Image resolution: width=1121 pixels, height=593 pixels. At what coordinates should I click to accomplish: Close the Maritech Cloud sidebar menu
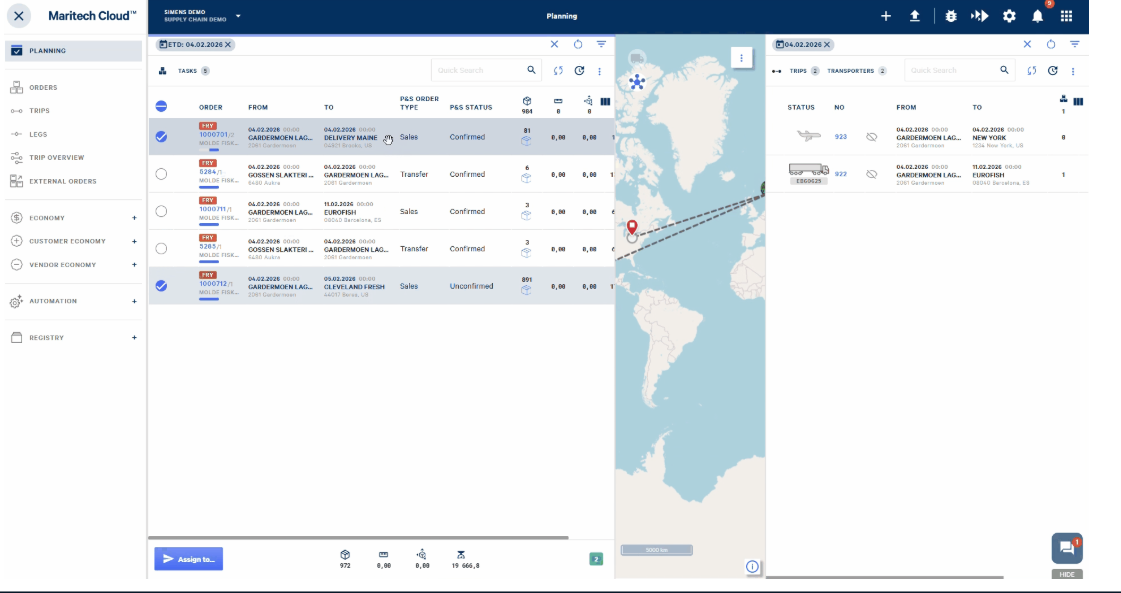click(19, 16)
